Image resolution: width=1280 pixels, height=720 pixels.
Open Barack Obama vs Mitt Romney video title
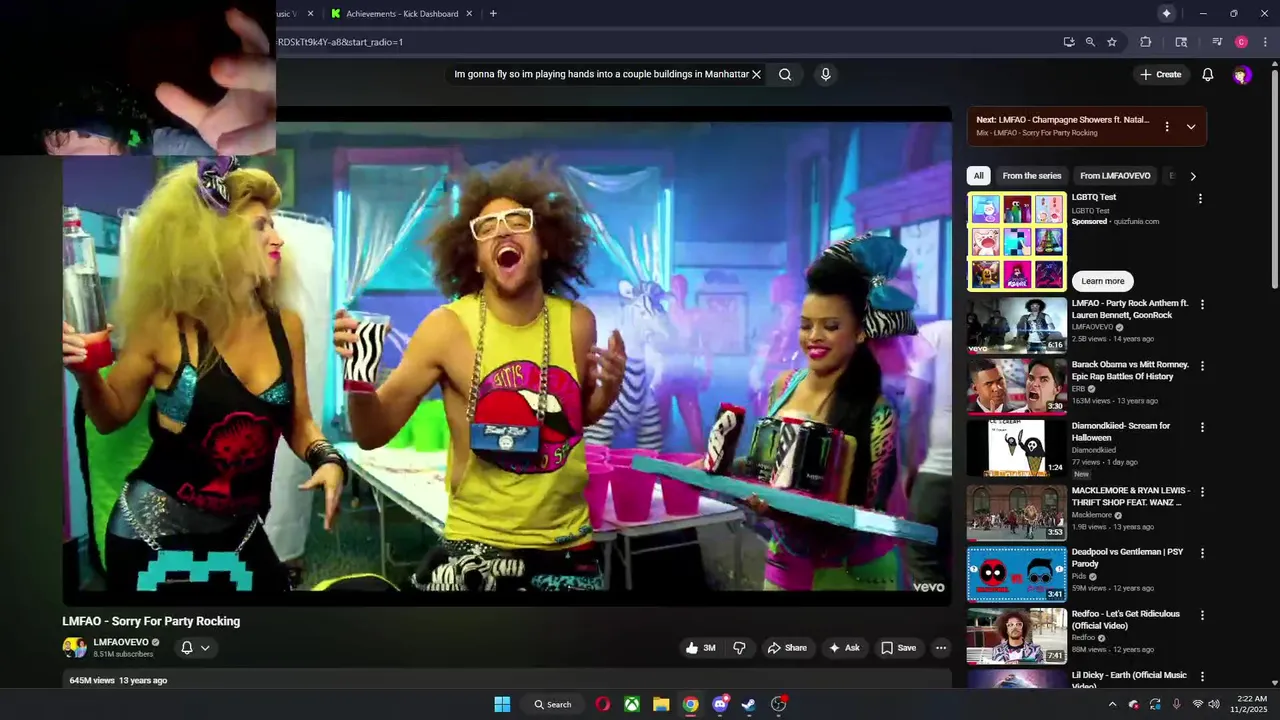point(1130,370)
